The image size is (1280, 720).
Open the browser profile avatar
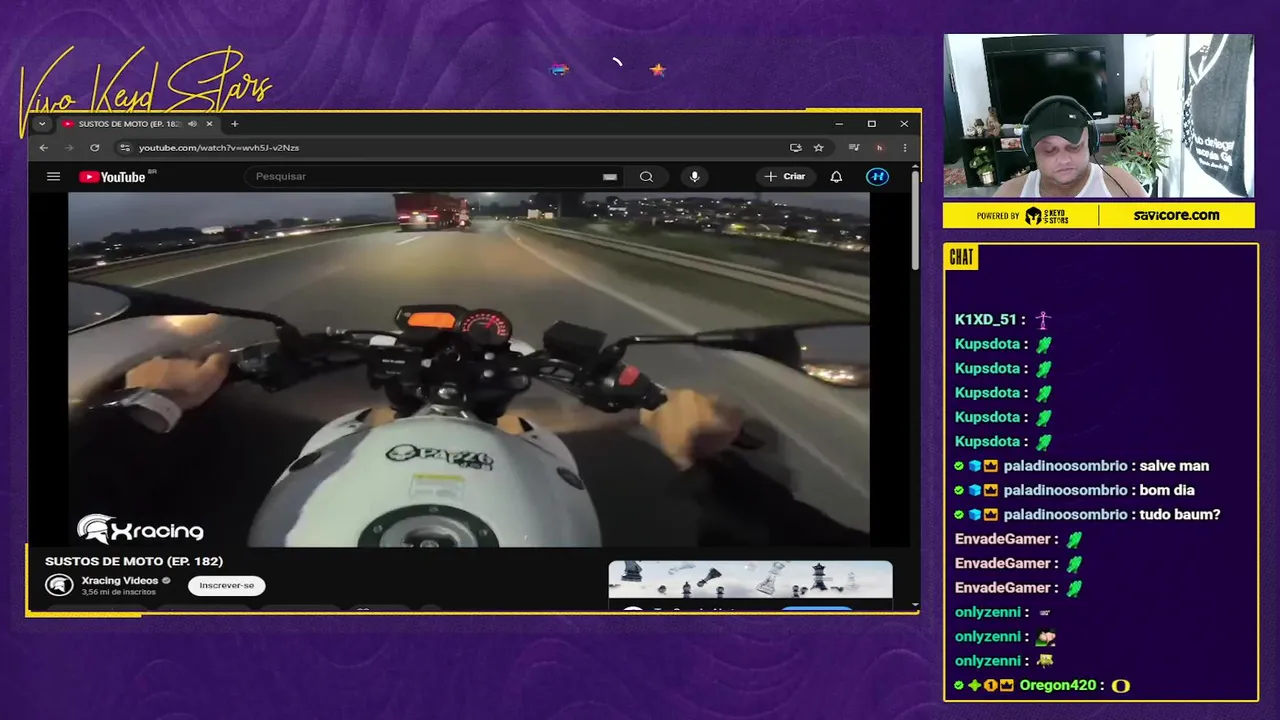[x=879, y=147]
